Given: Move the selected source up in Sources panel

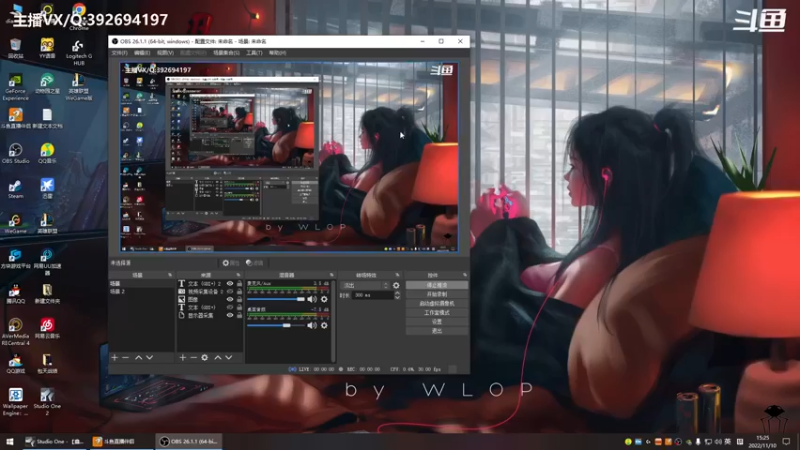Looking at the screenshot, I should click(x=218, y=358).
